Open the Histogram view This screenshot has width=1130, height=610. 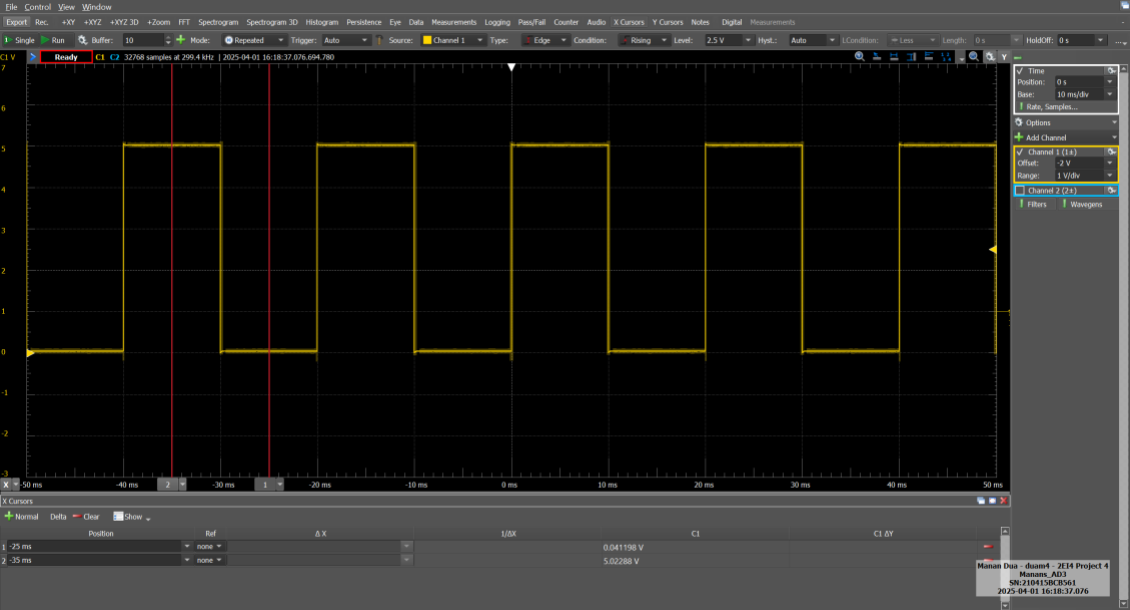pyautogui.click(x=320, y=21)
